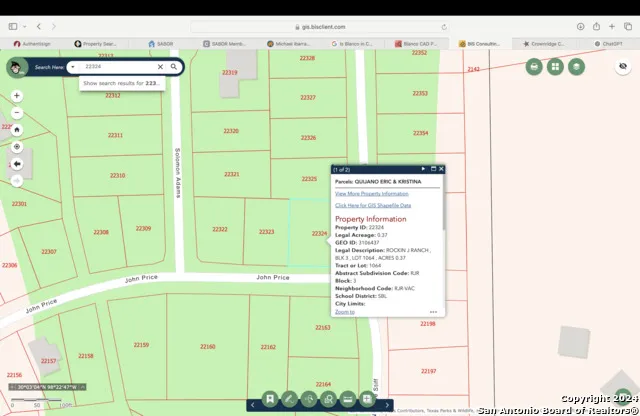Image resolution: width=640 pixels, height=416 pixels.
Task: Click parcel label 22320 on map
Action: [x=231, y=131]
